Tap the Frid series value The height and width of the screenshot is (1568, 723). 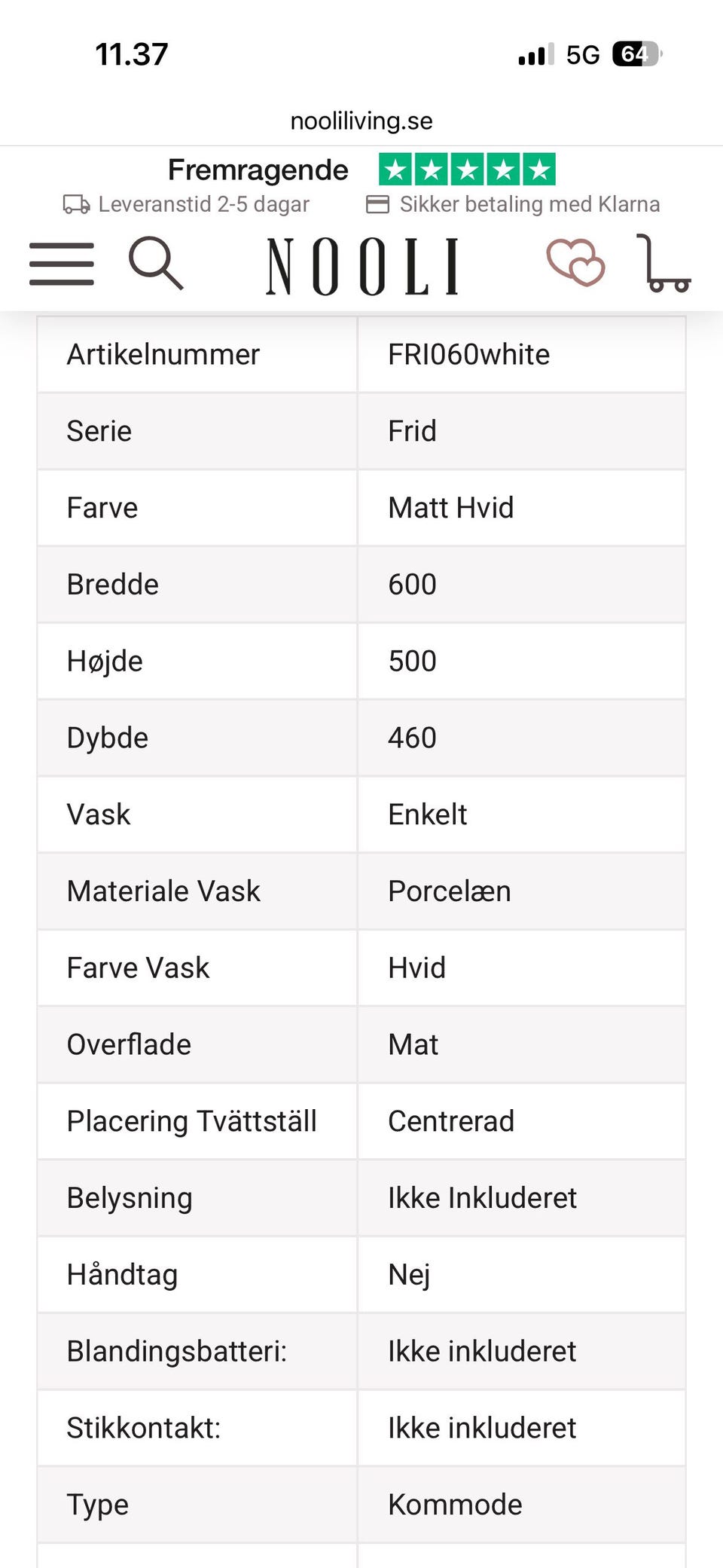pos(412,431)
